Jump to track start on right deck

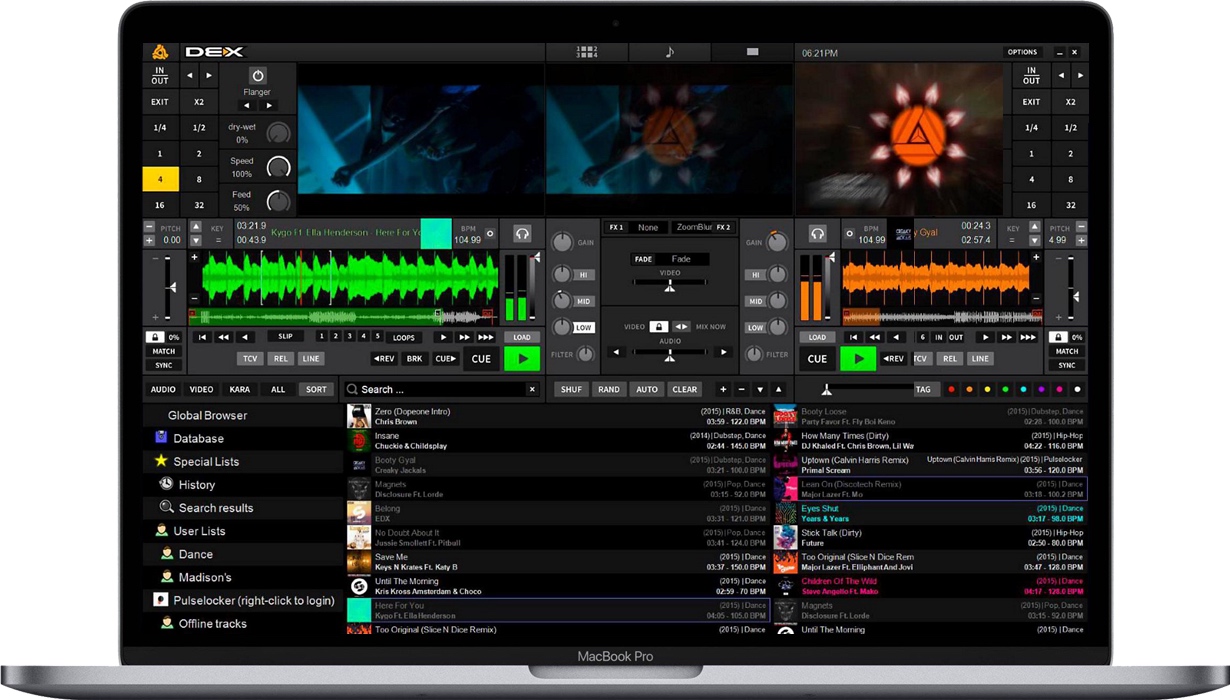(x=855, y=338)
